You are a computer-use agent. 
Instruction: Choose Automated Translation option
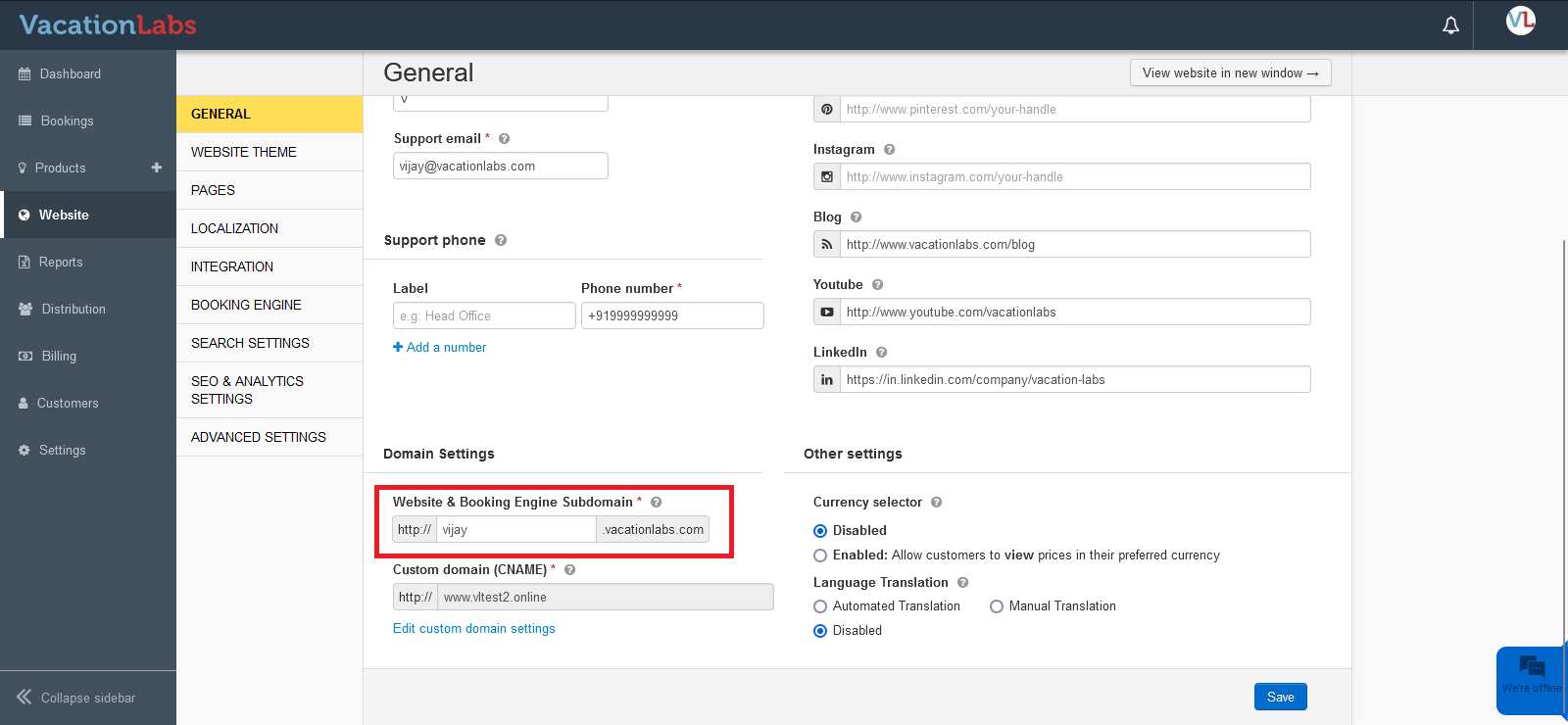pyautogui.click(x=820, y=606)
